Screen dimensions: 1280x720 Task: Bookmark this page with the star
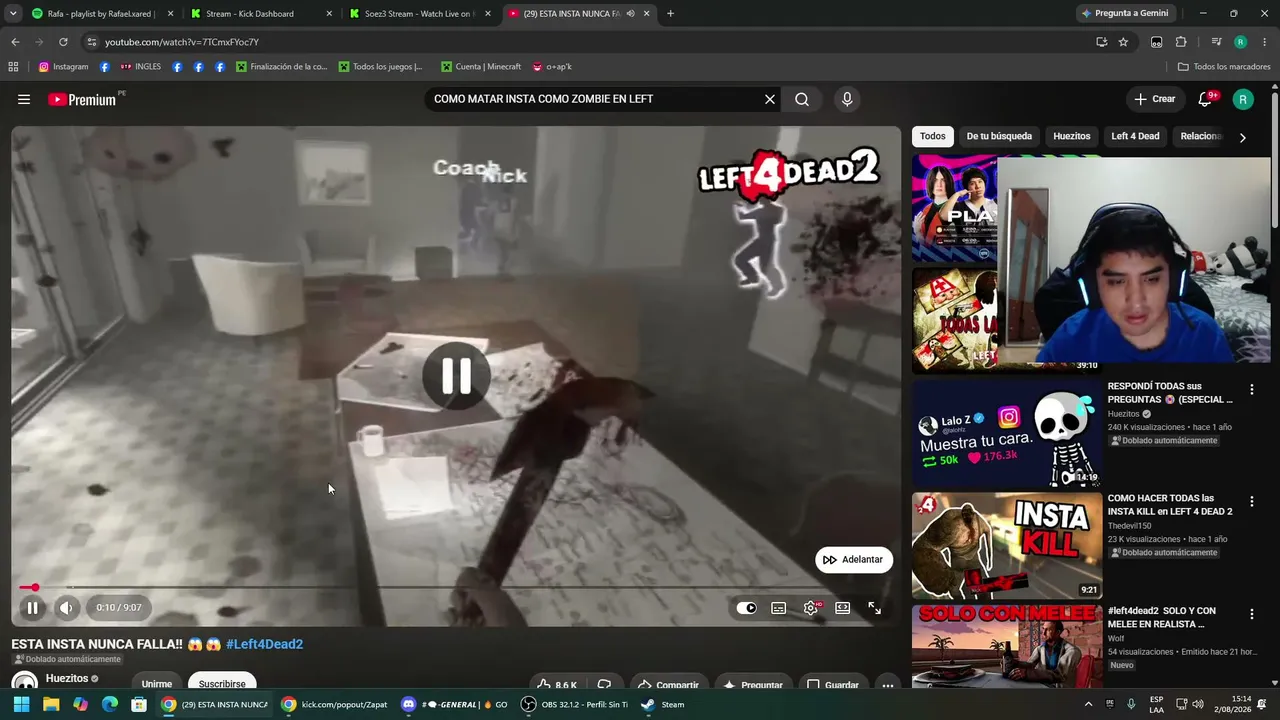1123,42
